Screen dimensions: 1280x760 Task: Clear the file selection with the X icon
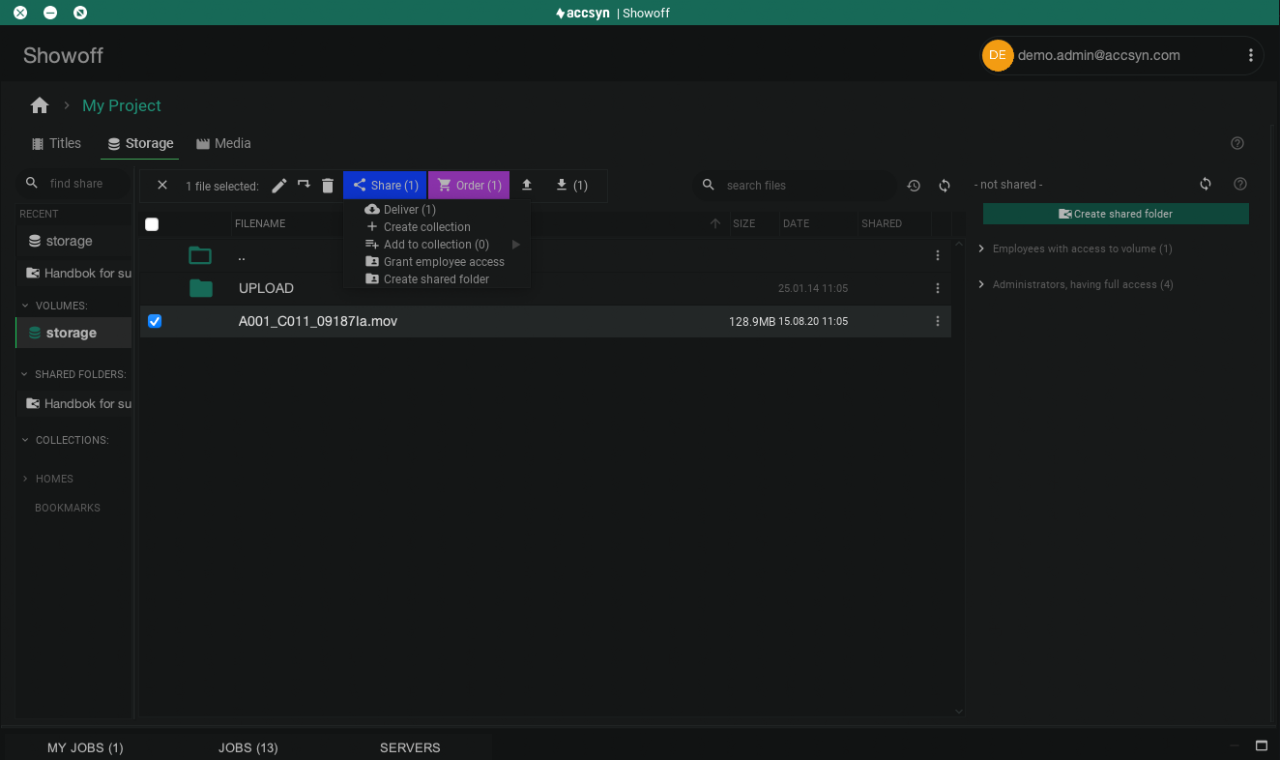pos(162,185)
